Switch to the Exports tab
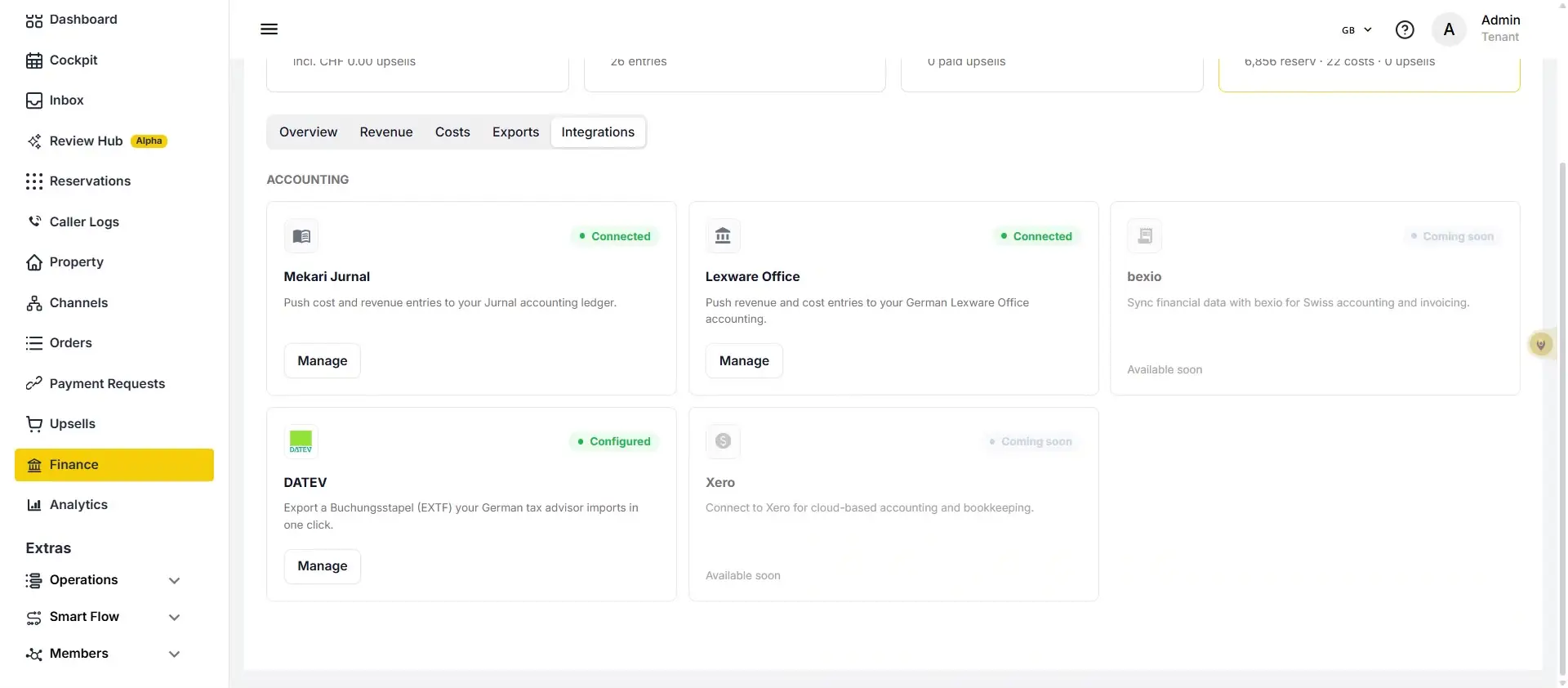Screen dimensions: 1568x688 pos(515,132)
